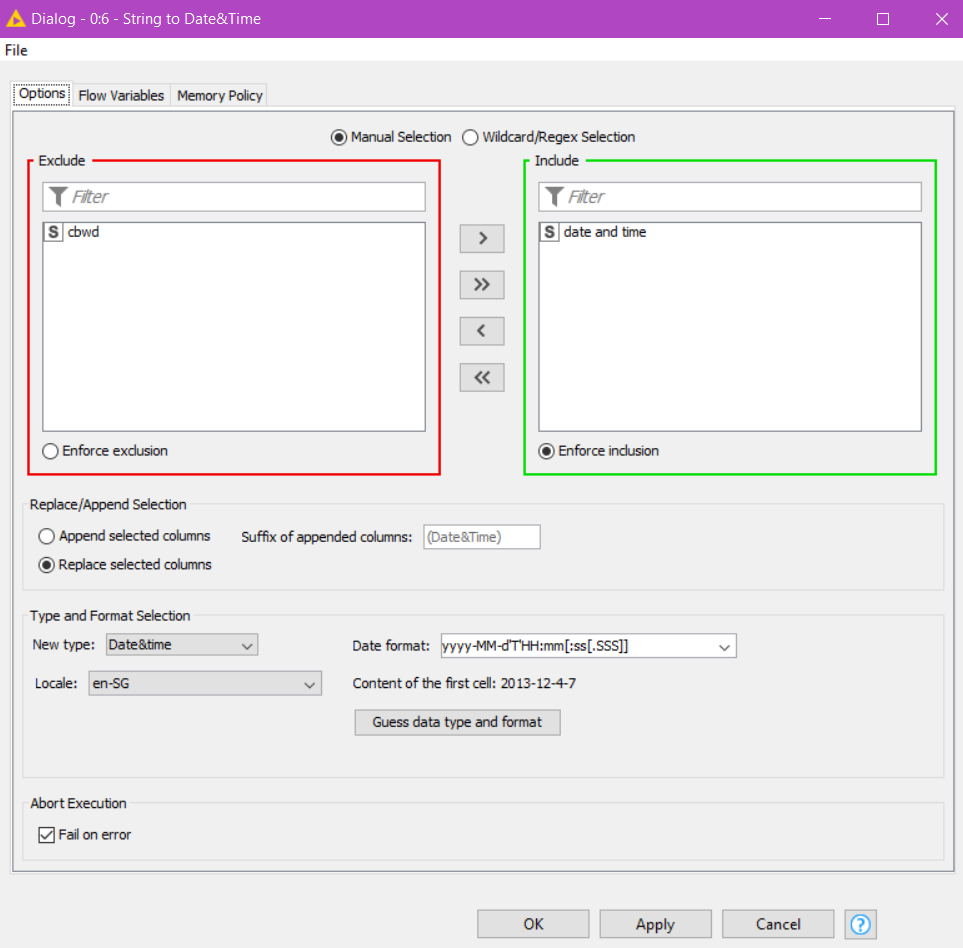The image size is (963, 948).
Task: Switch to the Flow Variables tab
Action: (x=121, y=96)
